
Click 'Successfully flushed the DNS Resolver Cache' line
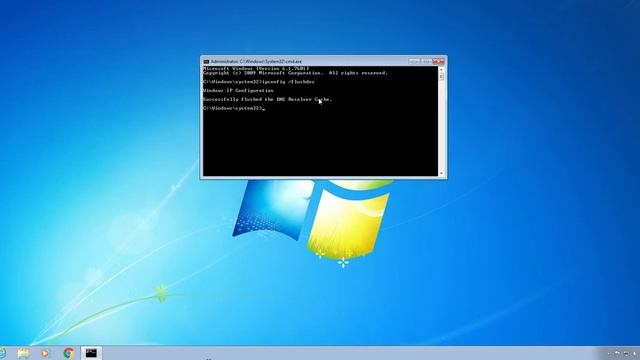tap(268, 99)
